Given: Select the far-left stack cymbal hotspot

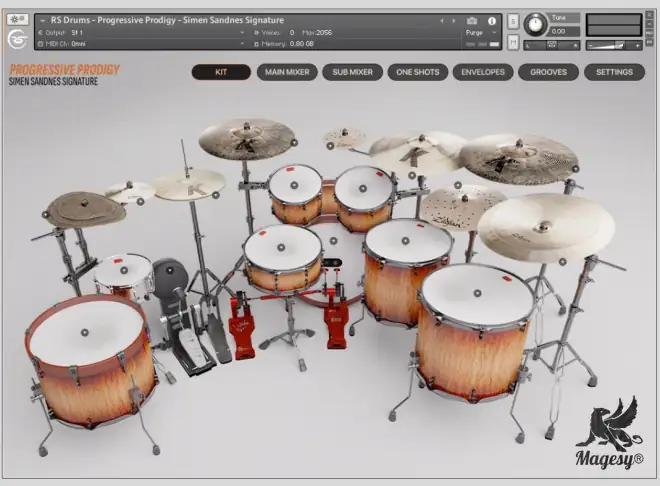Looking at the screenshot, I should tap(45, 215).
